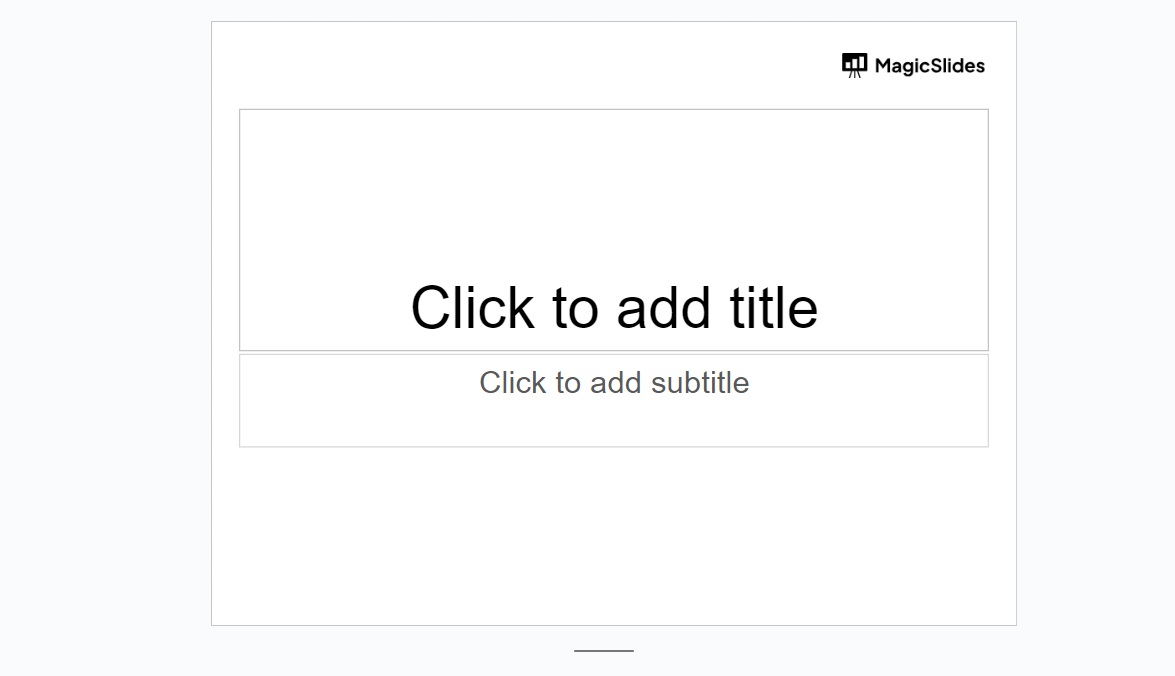
Task: Click the 'Click to add title' text
Action: 614,307
